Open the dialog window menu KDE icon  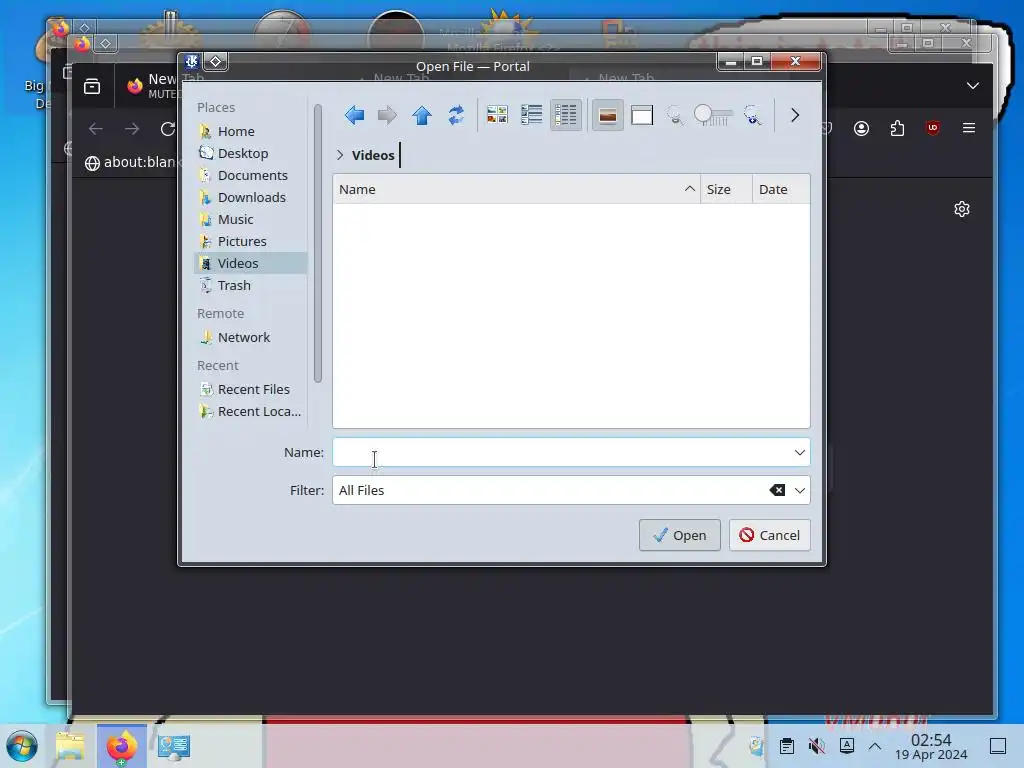point(191,61)
